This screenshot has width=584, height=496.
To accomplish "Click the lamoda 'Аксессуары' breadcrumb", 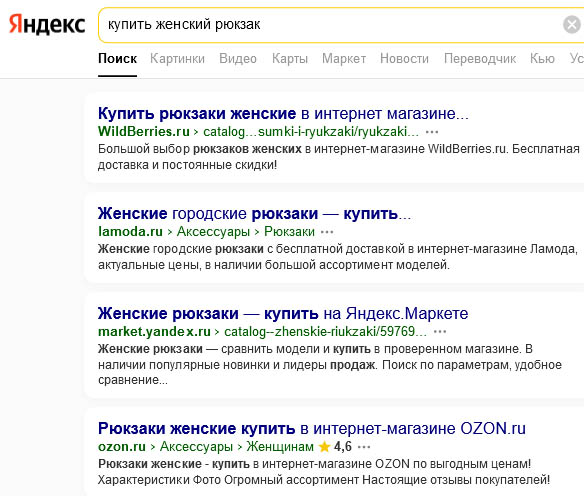I will pyautogui.click(x=213, y=232).
